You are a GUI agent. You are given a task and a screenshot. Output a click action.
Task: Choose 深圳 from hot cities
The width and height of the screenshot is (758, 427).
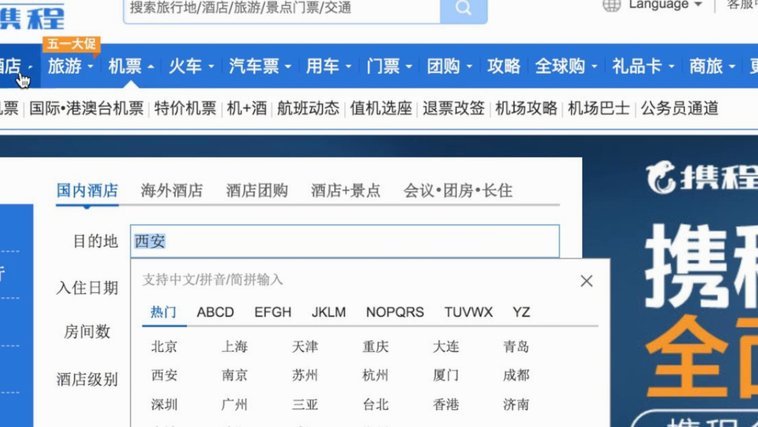(x=164, y=404)
